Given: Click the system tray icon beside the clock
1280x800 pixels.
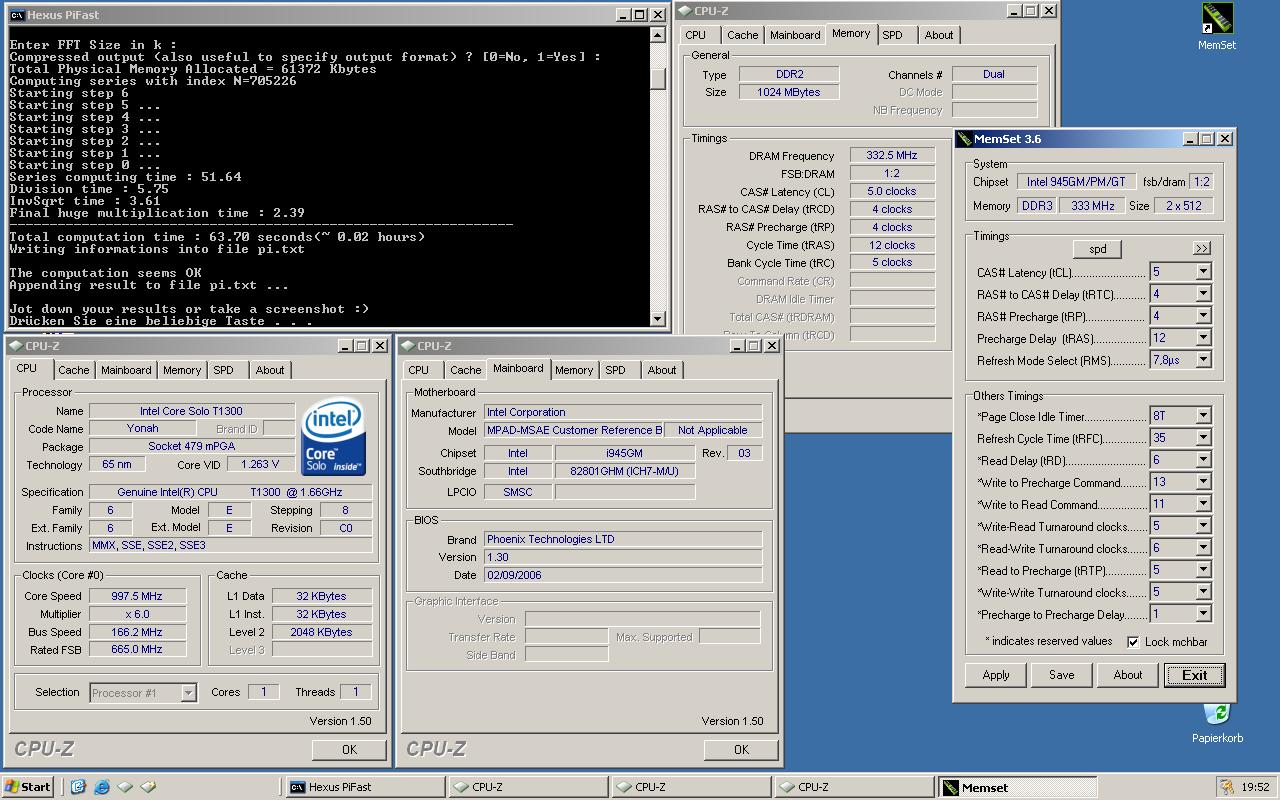Looking at the screenshot, I should coord(1227,787).
